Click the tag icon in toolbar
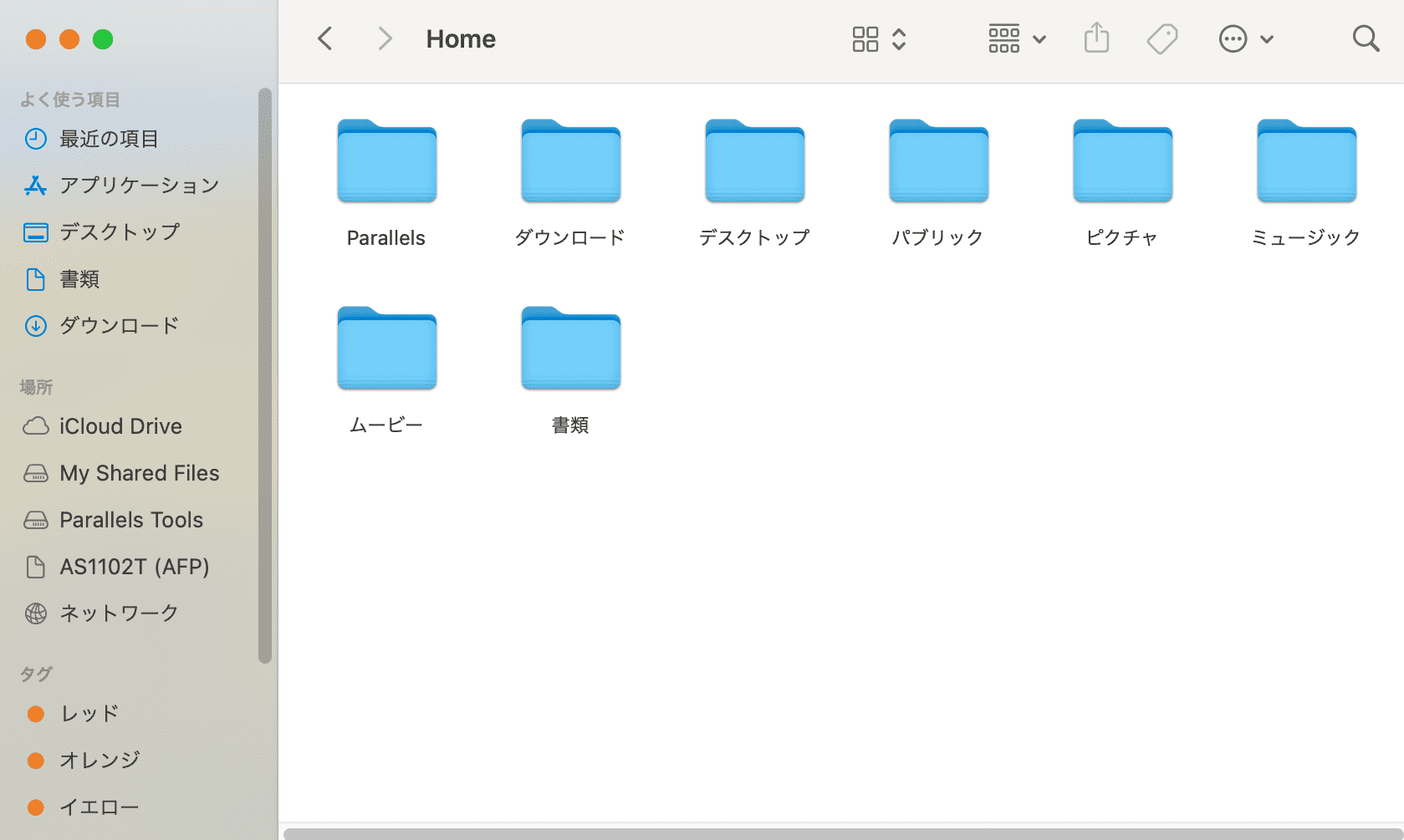Screen dimensions: 1404x840 (1162, 38)
